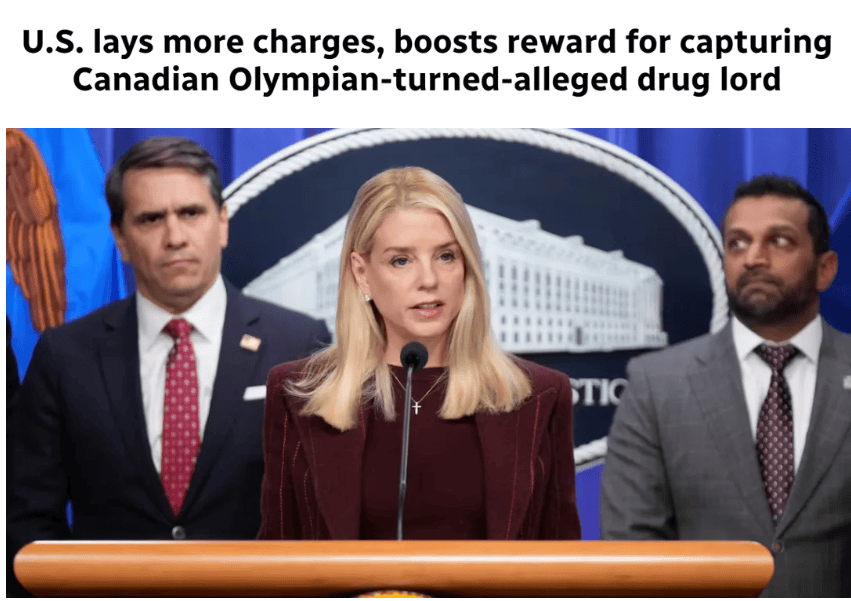This screenshot has width=851, height=601.
Task: Click the eagle emblem on the flag
Action: click(35, 228)
